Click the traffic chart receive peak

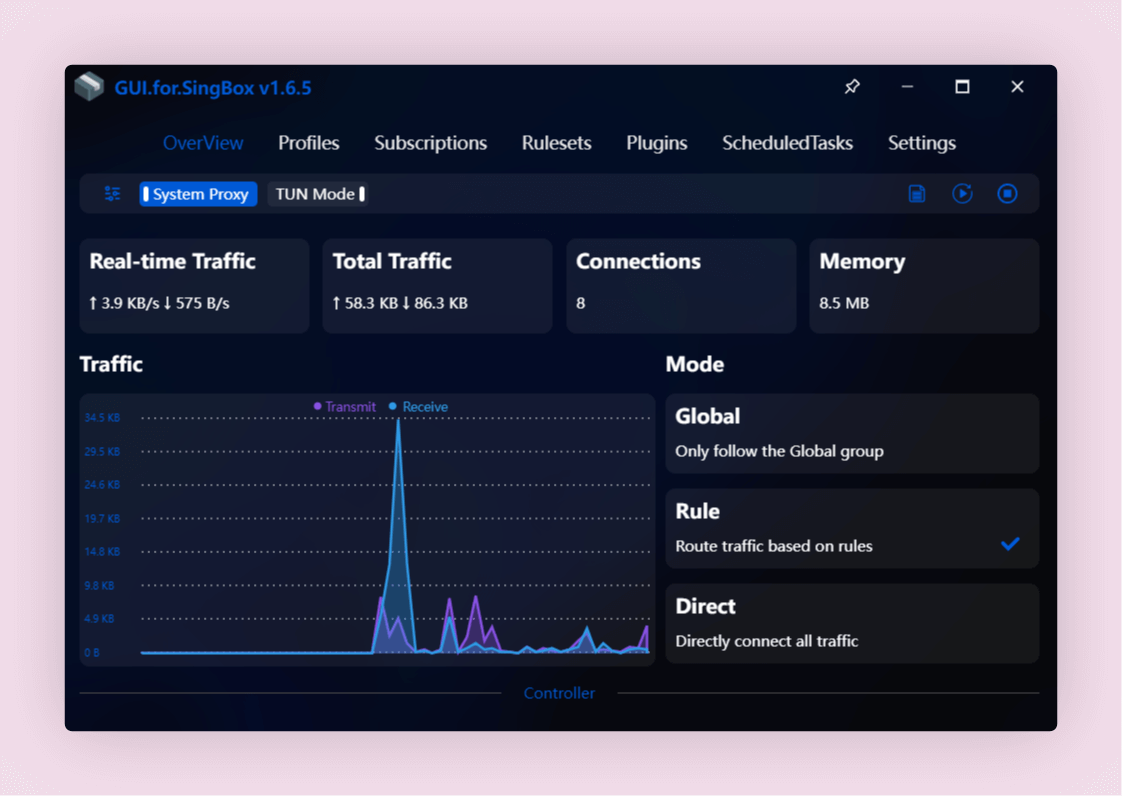pos(398,422)
